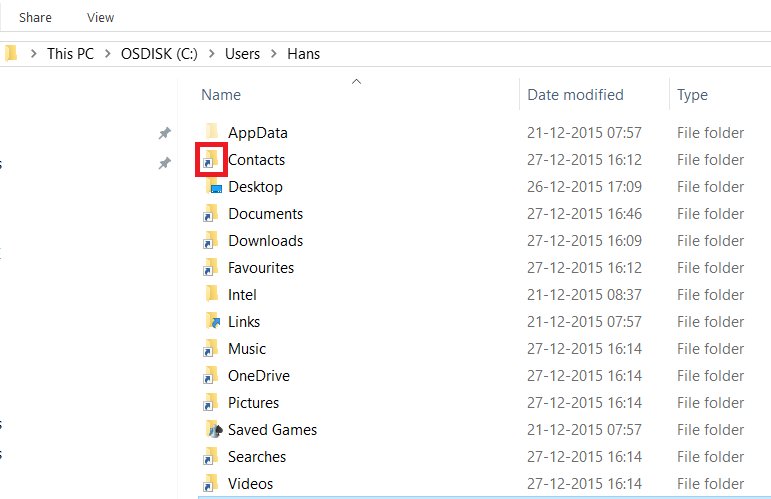
Task: Navigate to This PC in breadcrumb
Action: click(70, 54)
